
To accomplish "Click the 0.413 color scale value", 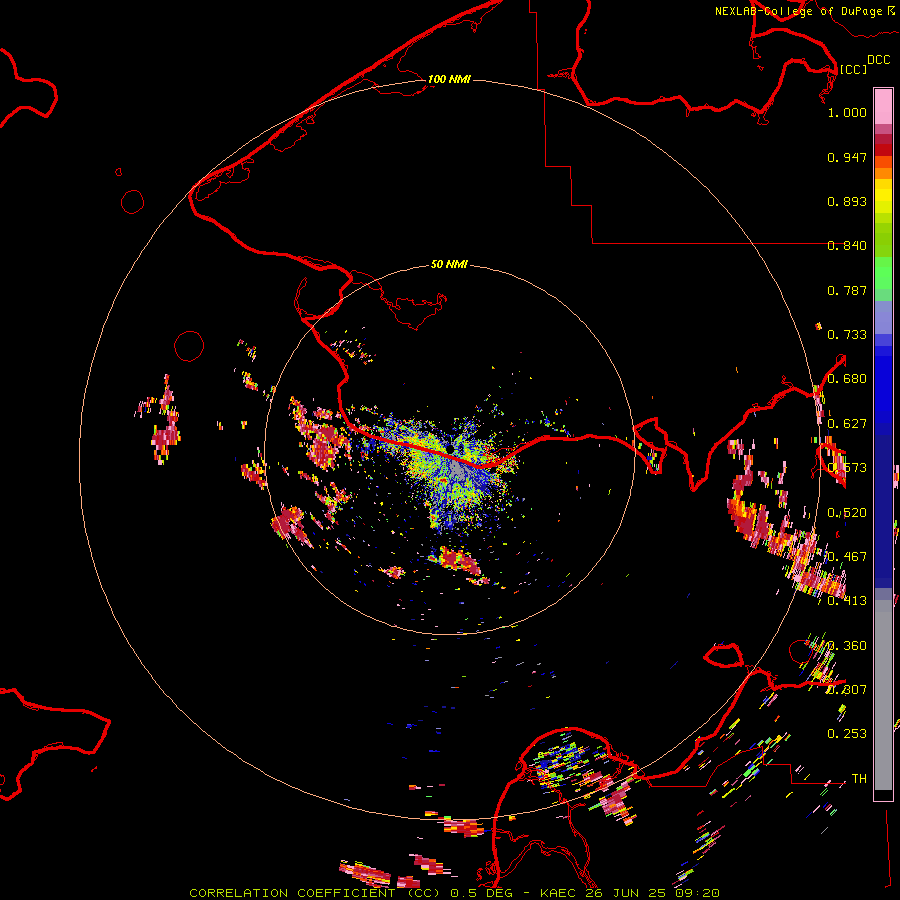I will (847, 601).
